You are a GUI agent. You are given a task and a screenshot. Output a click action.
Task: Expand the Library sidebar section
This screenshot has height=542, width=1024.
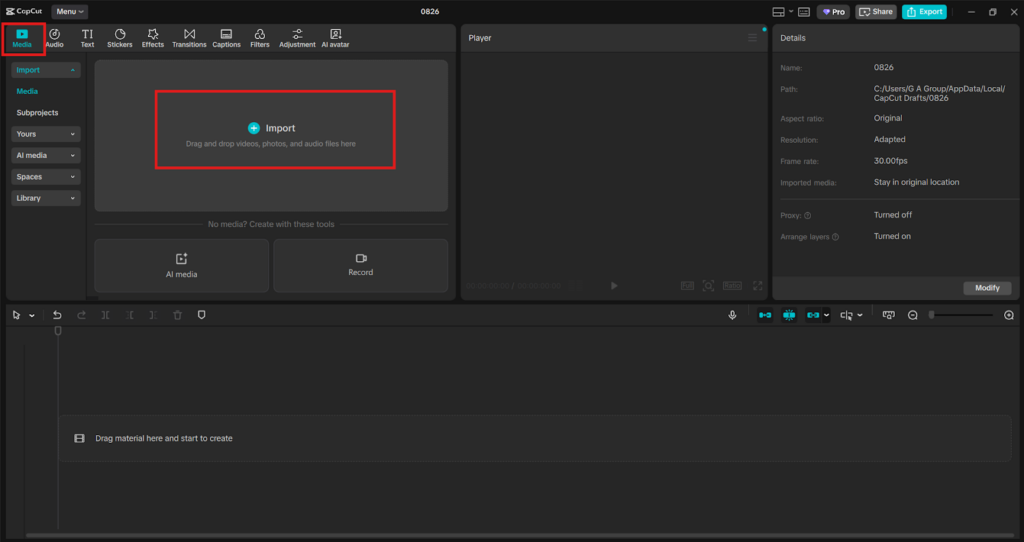pyautogui.click(x=46, y=198)
